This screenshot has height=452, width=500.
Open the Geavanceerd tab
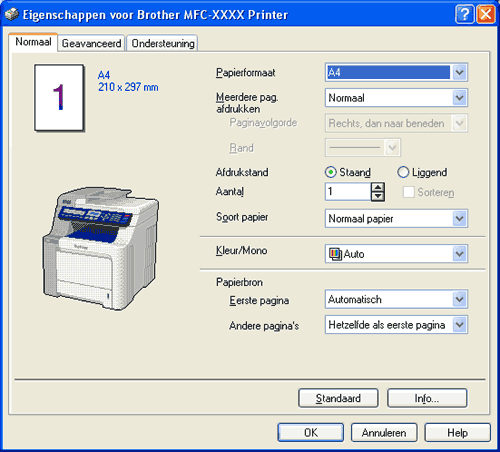(x=91, y=43)
